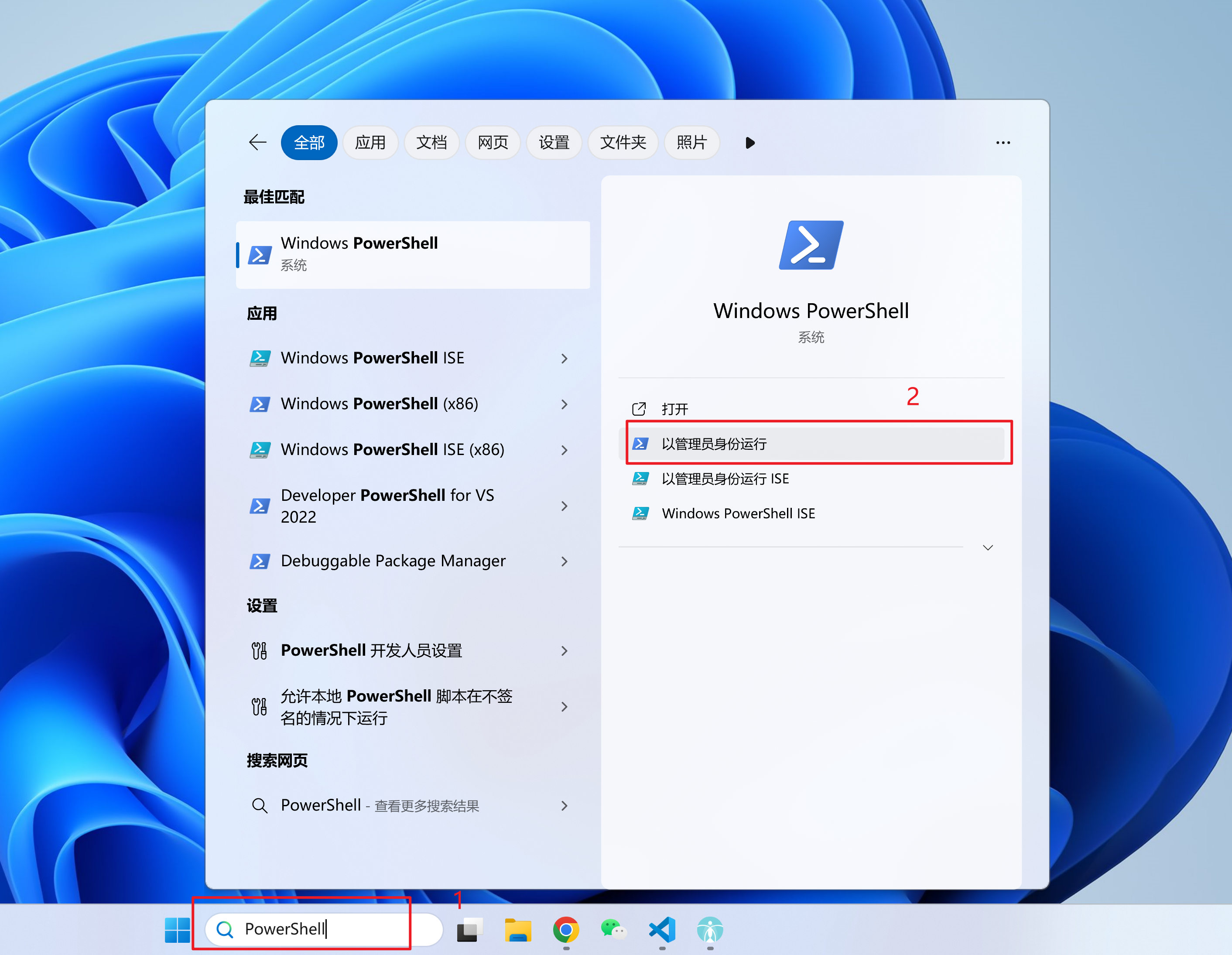Viewport: 1232px width, 955px height.
Task: Expand Windows PowerShell ISE (x86) chevron
Action: pos(564,449)
